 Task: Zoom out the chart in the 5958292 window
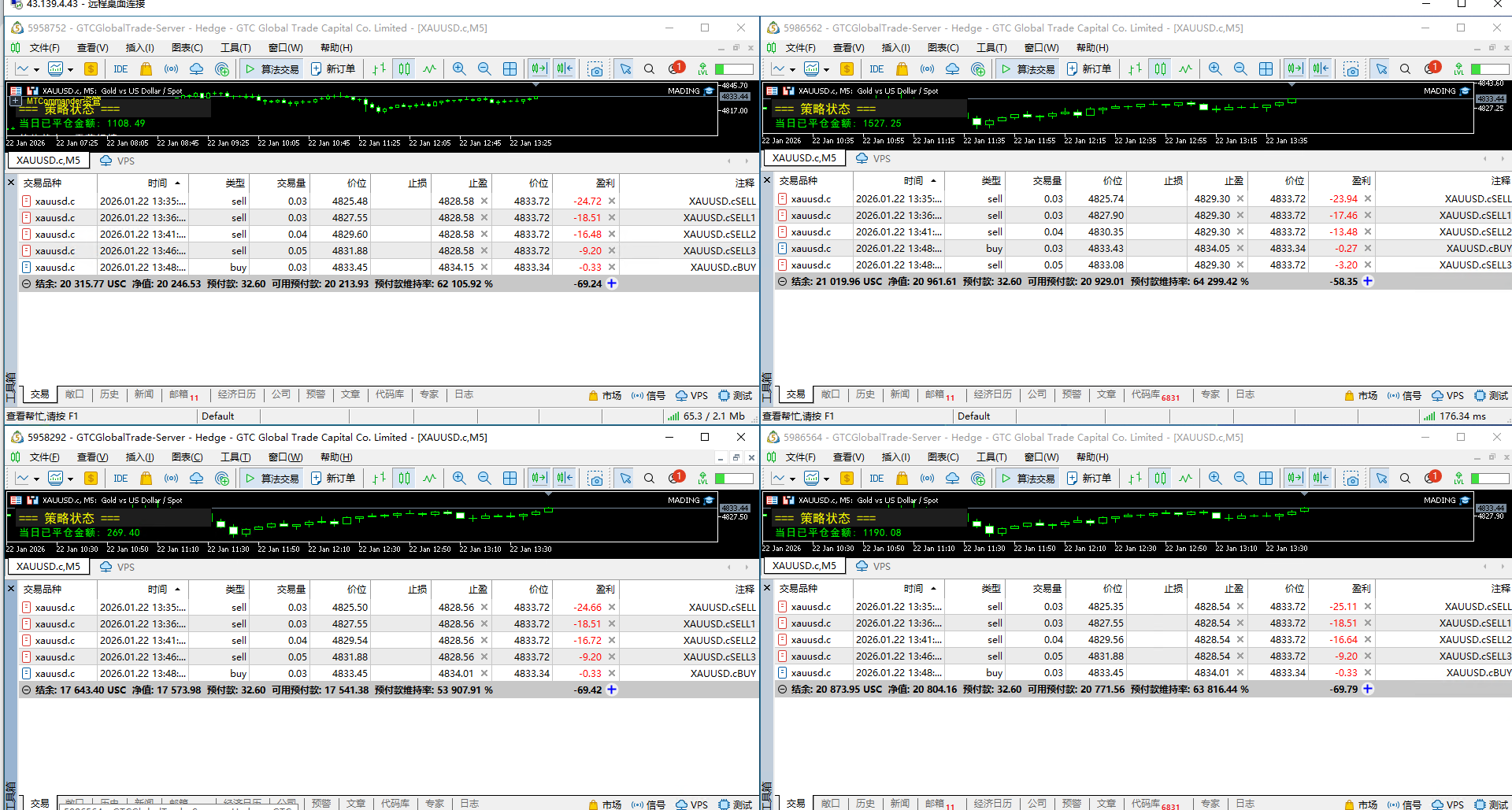(484, 479)
